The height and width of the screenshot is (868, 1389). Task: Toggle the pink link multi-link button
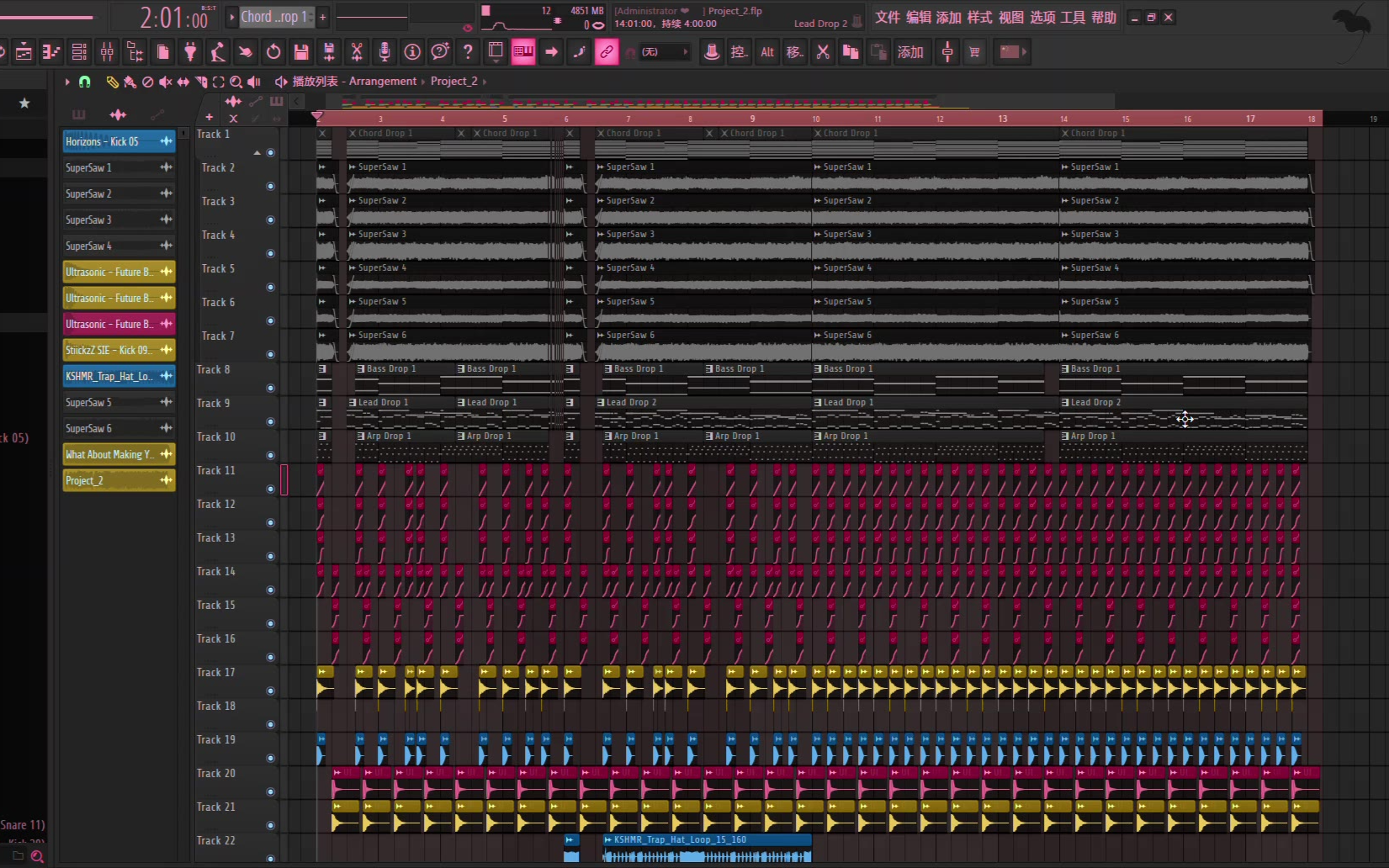point(606,52)
